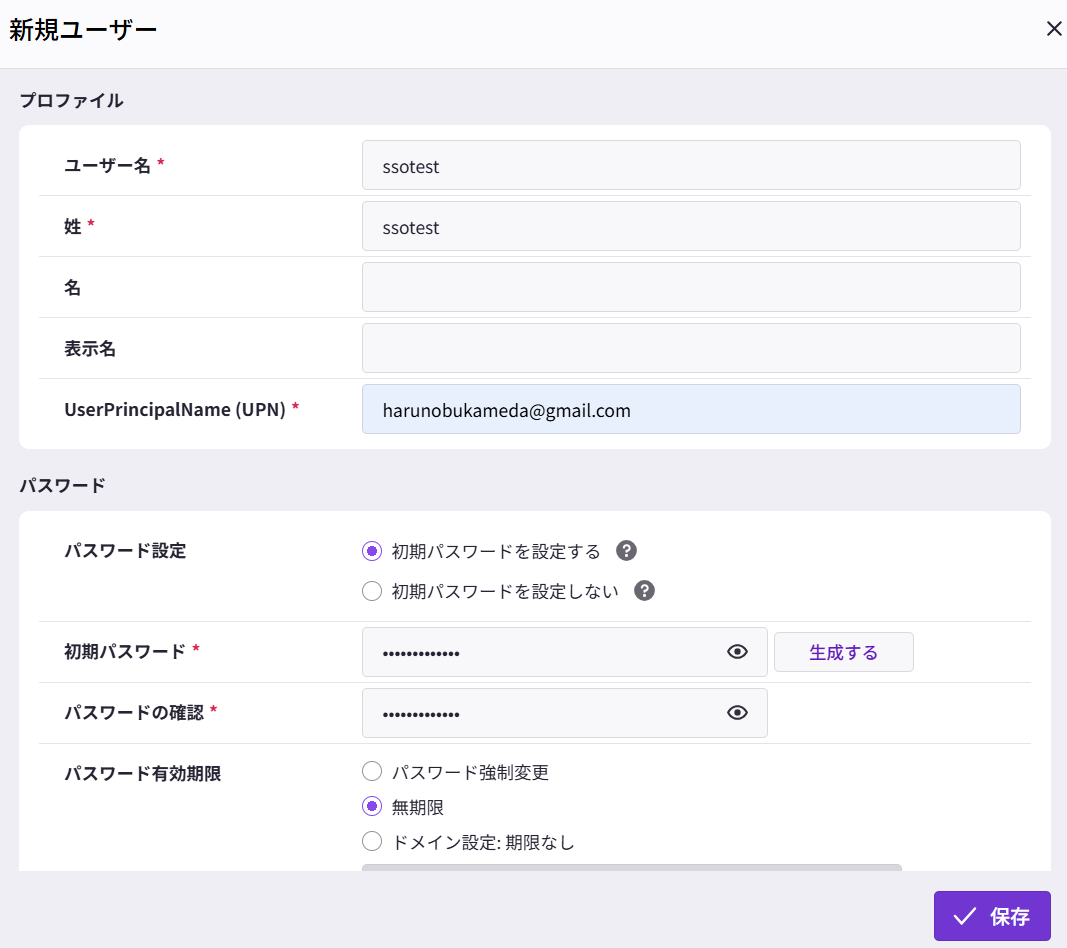
Task: Click the 表示名 input field
Action: coord(690,349)
